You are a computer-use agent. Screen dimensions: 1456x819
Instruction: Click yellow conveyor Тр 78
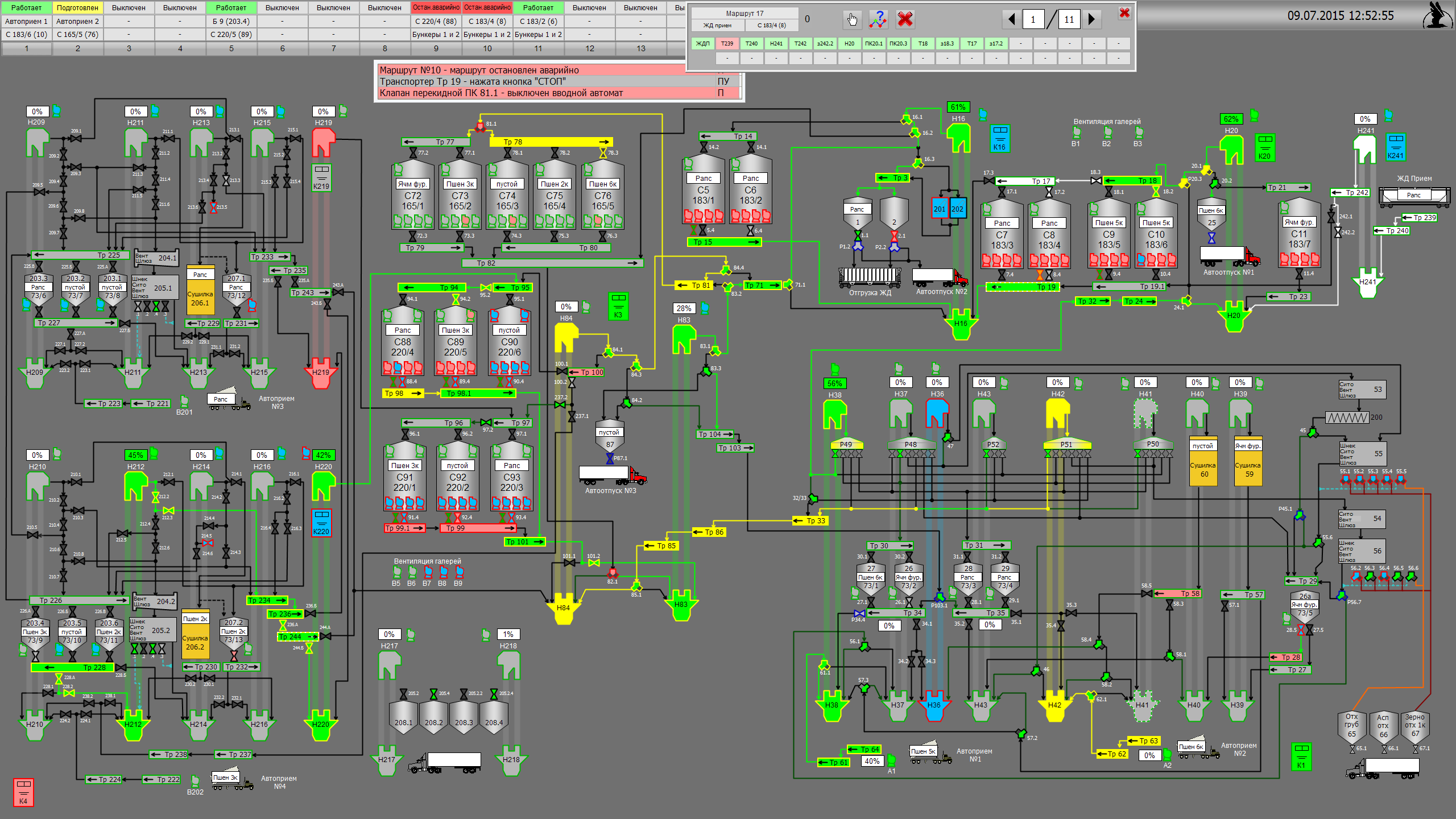click(x=551, y=142)
